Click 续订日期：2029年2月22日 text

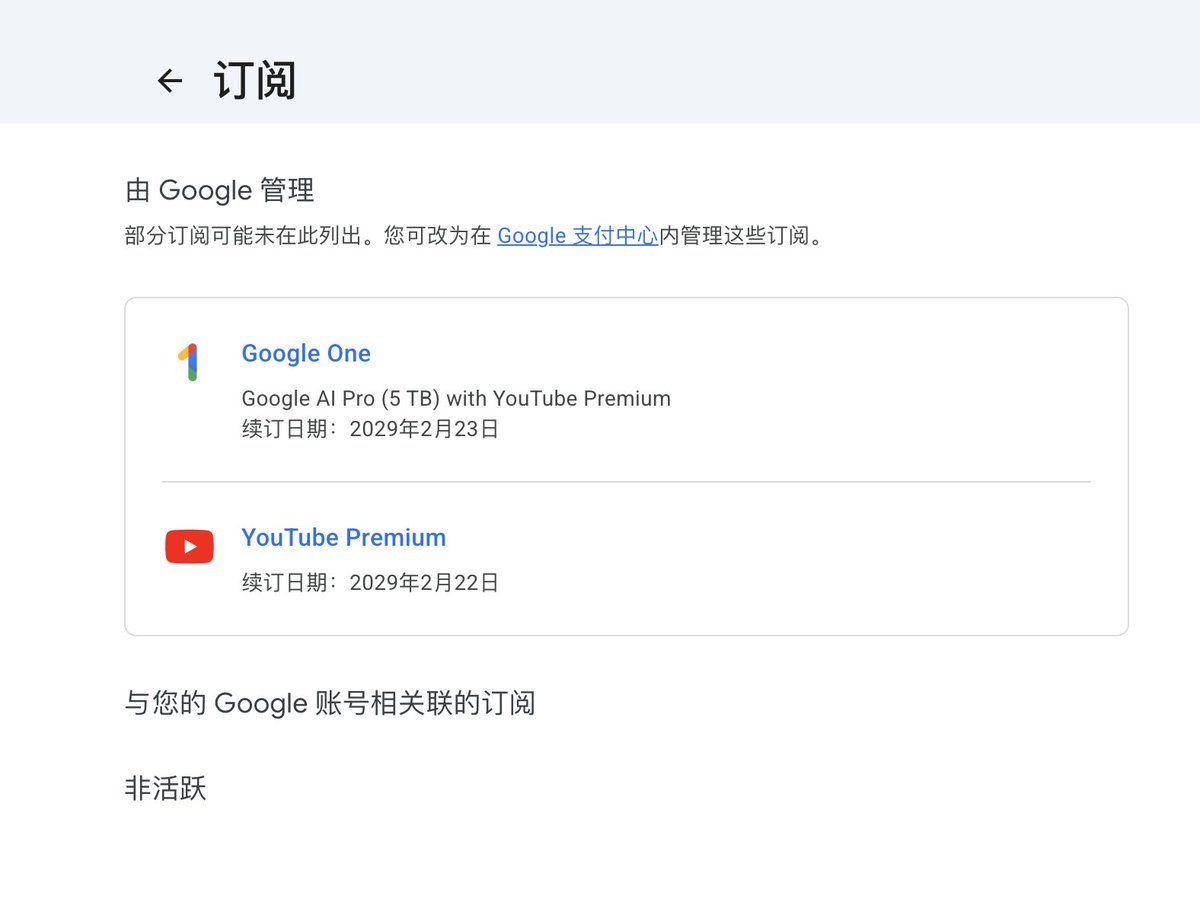click(x=370, y=583)
